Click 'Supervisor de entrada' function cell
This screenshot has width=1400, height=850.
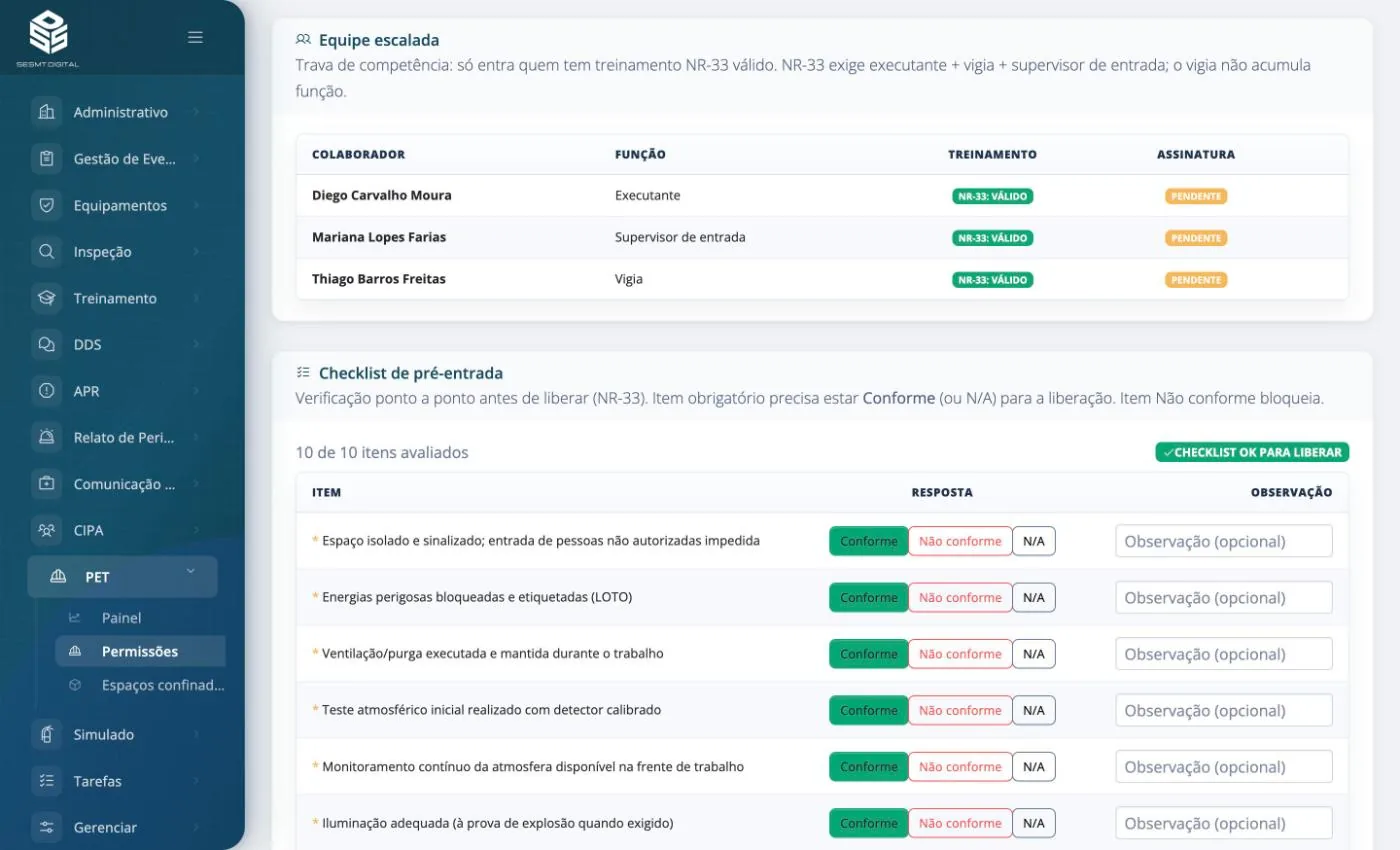(x=680, y=238)
